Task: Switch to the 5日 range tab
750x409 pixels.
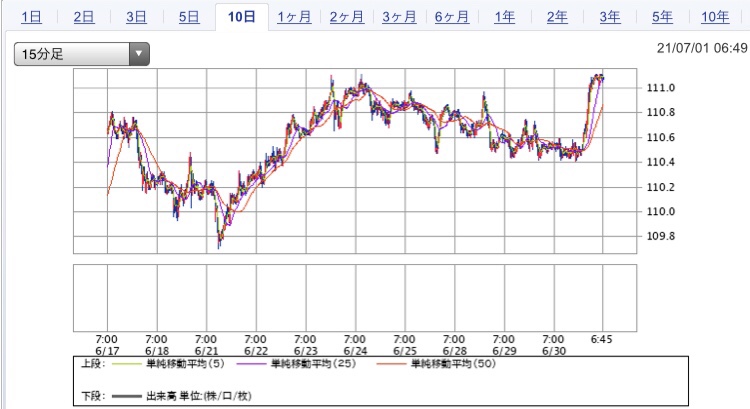Action: [189, 17]
